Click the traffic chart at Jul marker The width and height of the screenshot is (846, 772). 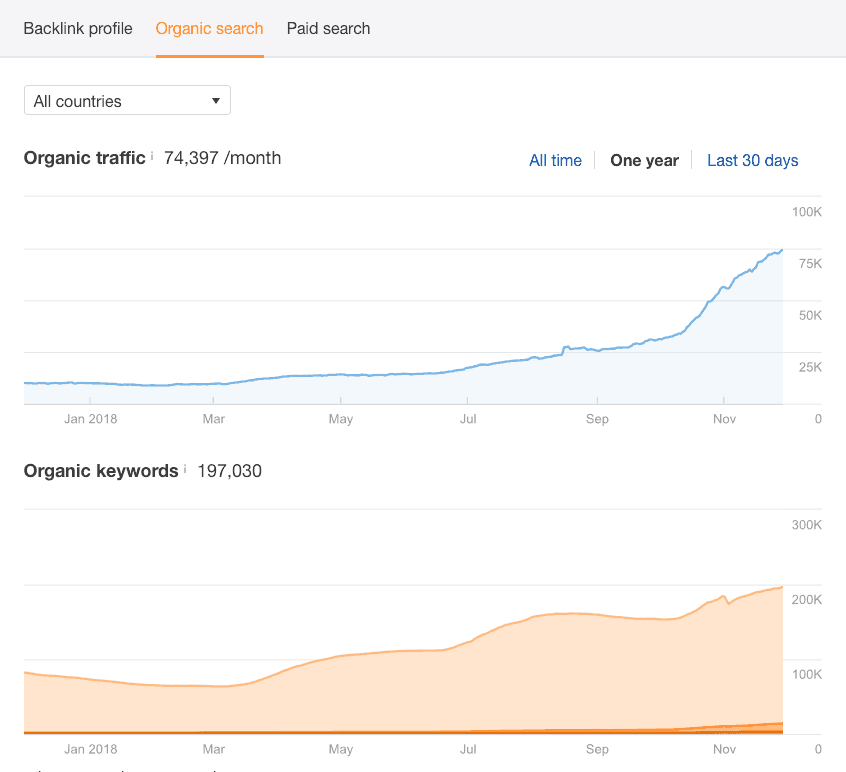pyautogui.click(x=467, y=368)
